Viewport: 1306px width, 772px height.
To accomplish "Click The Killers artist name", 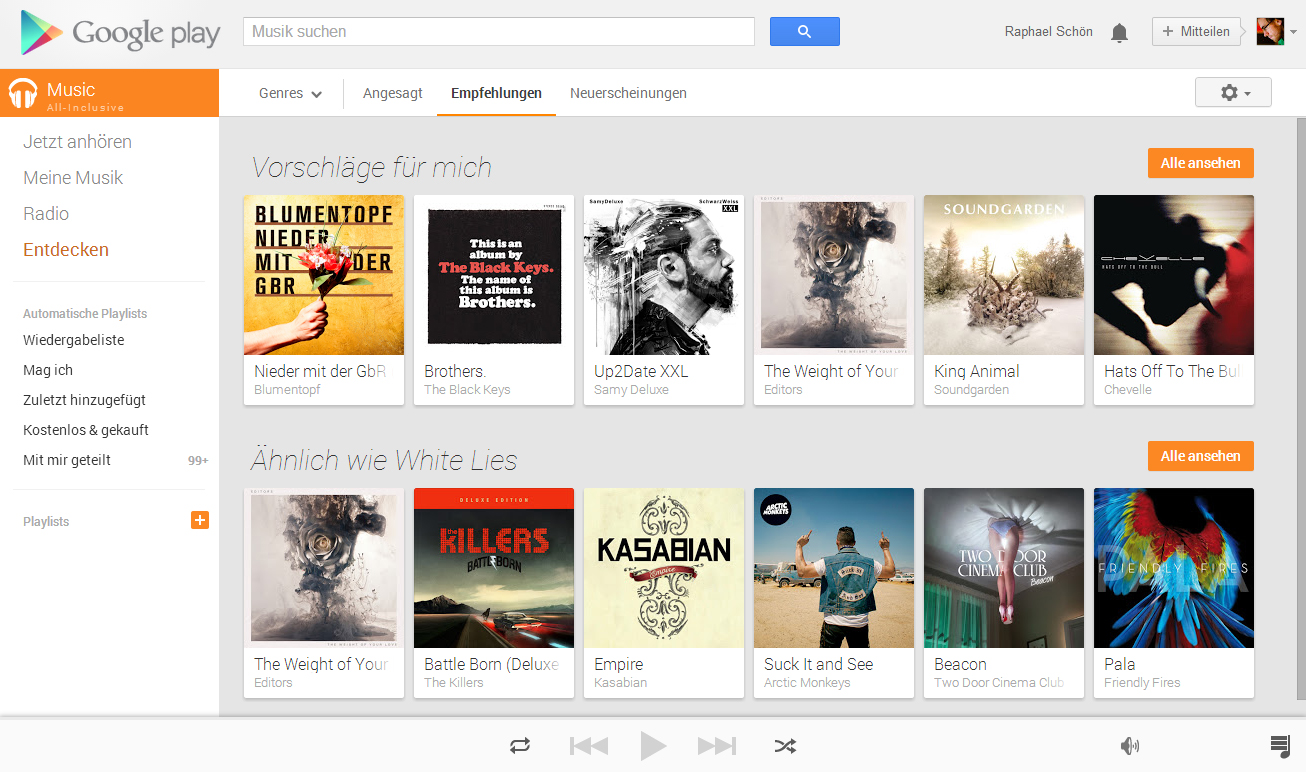I will (454, 683).
